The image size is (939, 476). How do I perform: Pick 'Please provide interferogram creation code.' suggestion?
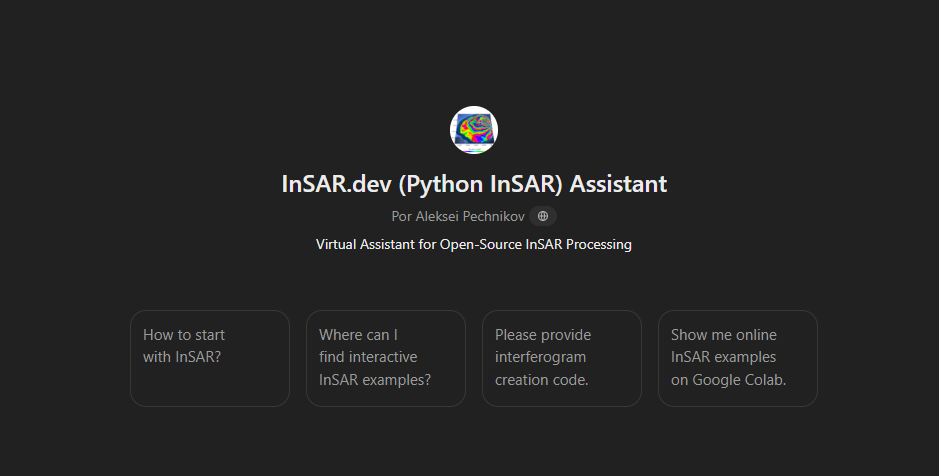tap(561, 358)
